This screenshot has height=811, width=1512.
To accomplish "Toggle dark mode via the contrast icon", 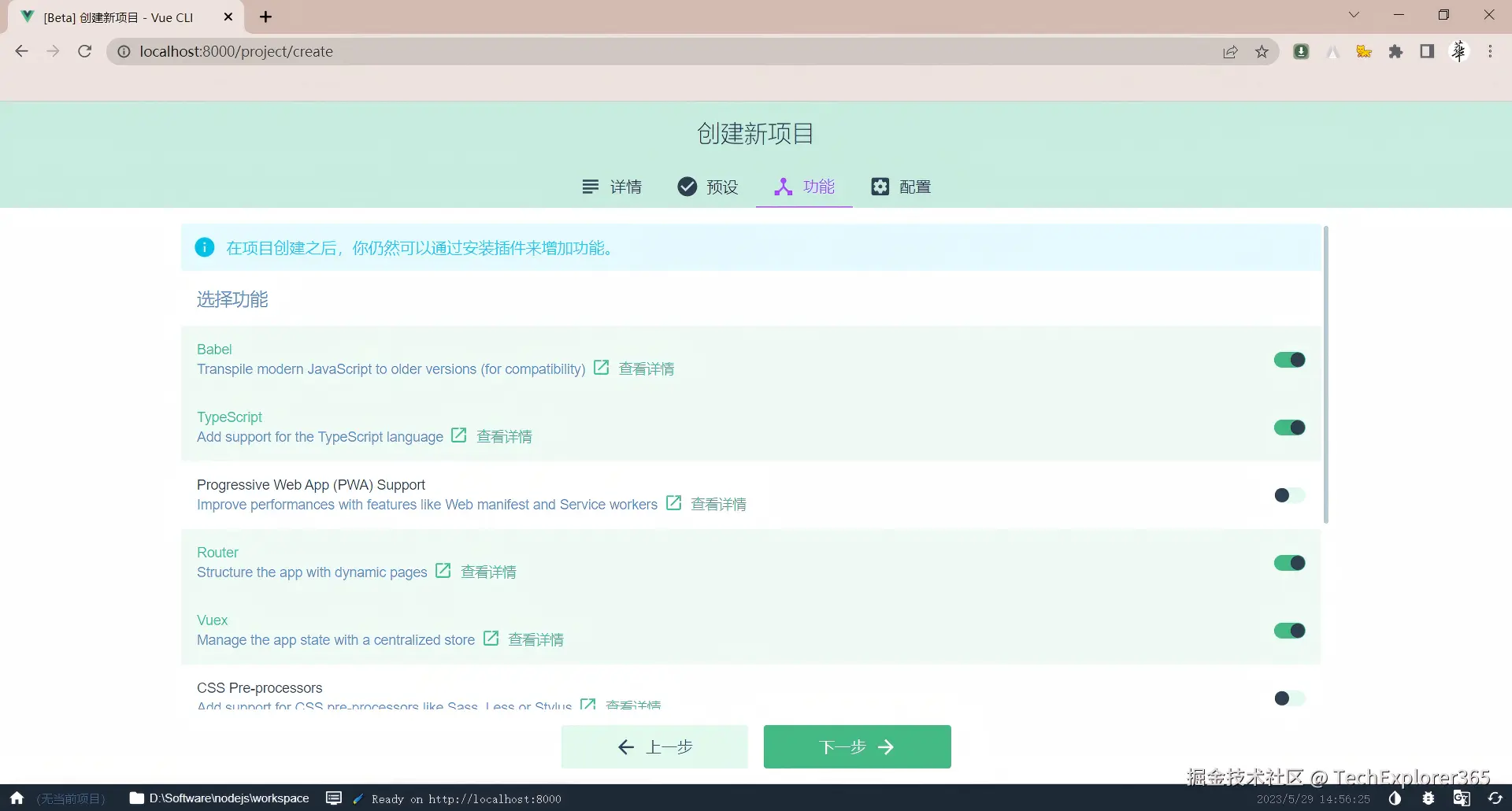I will click(x=1396, y=798).
